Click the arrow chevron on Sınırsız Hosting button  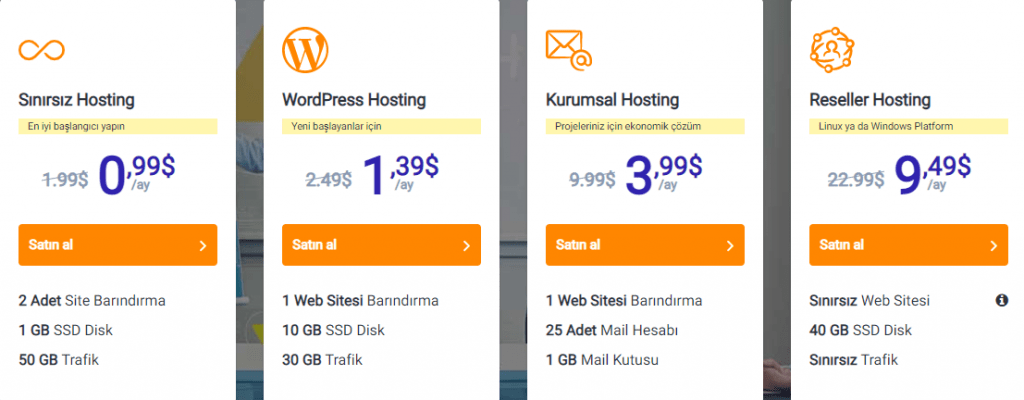pyautogui.click(x=202, y=246)
